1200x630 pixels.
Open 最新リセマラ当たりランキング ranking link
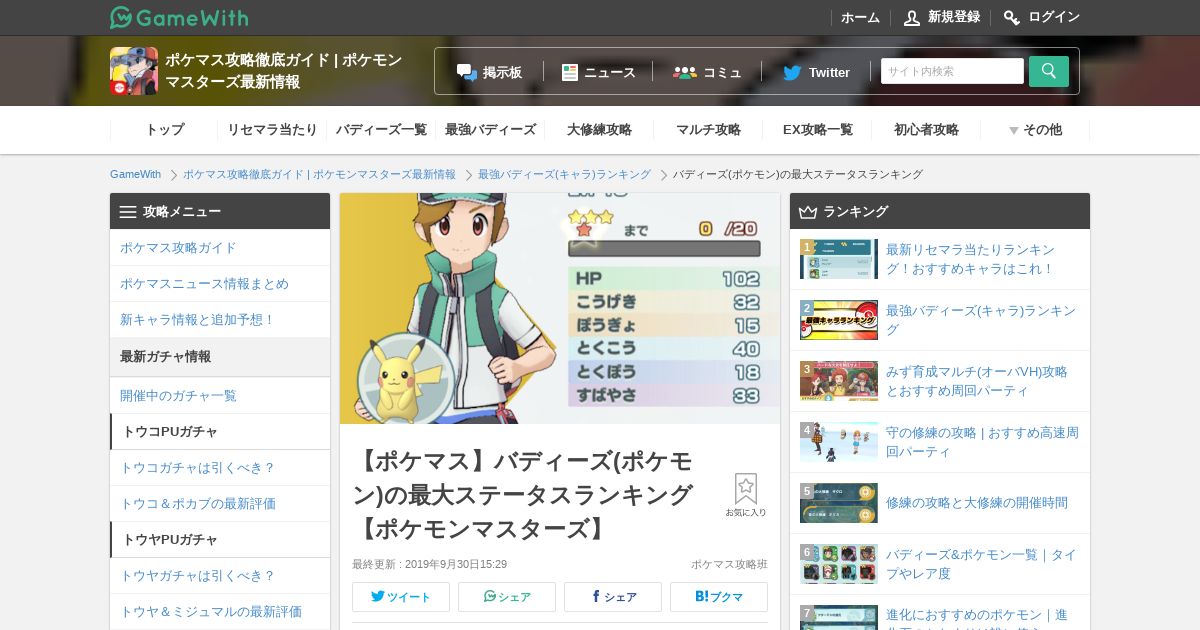pos(971,259)
